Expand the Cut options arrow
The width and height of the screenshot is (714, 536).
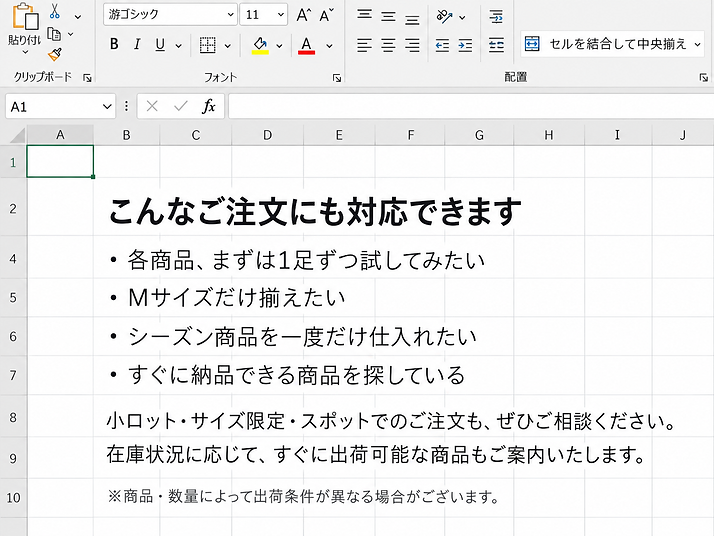[x=78, y=17]
